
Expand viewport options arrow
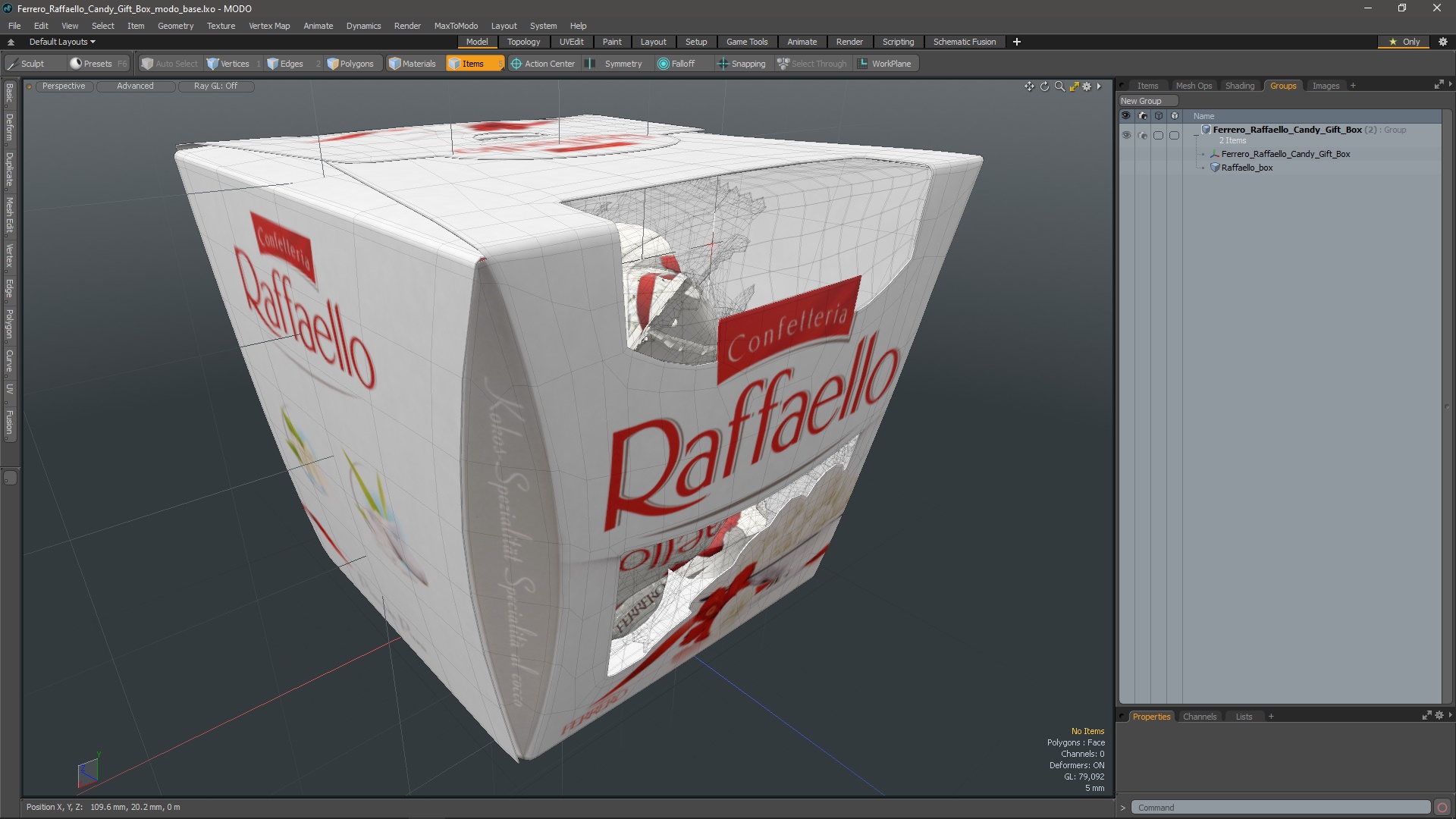tap(1099, 86)
